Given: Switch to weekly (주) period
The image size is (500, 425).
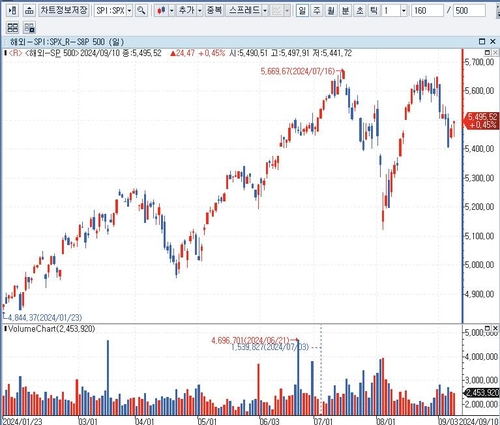Looking at the screenshot, I should (x=316, y=11).
